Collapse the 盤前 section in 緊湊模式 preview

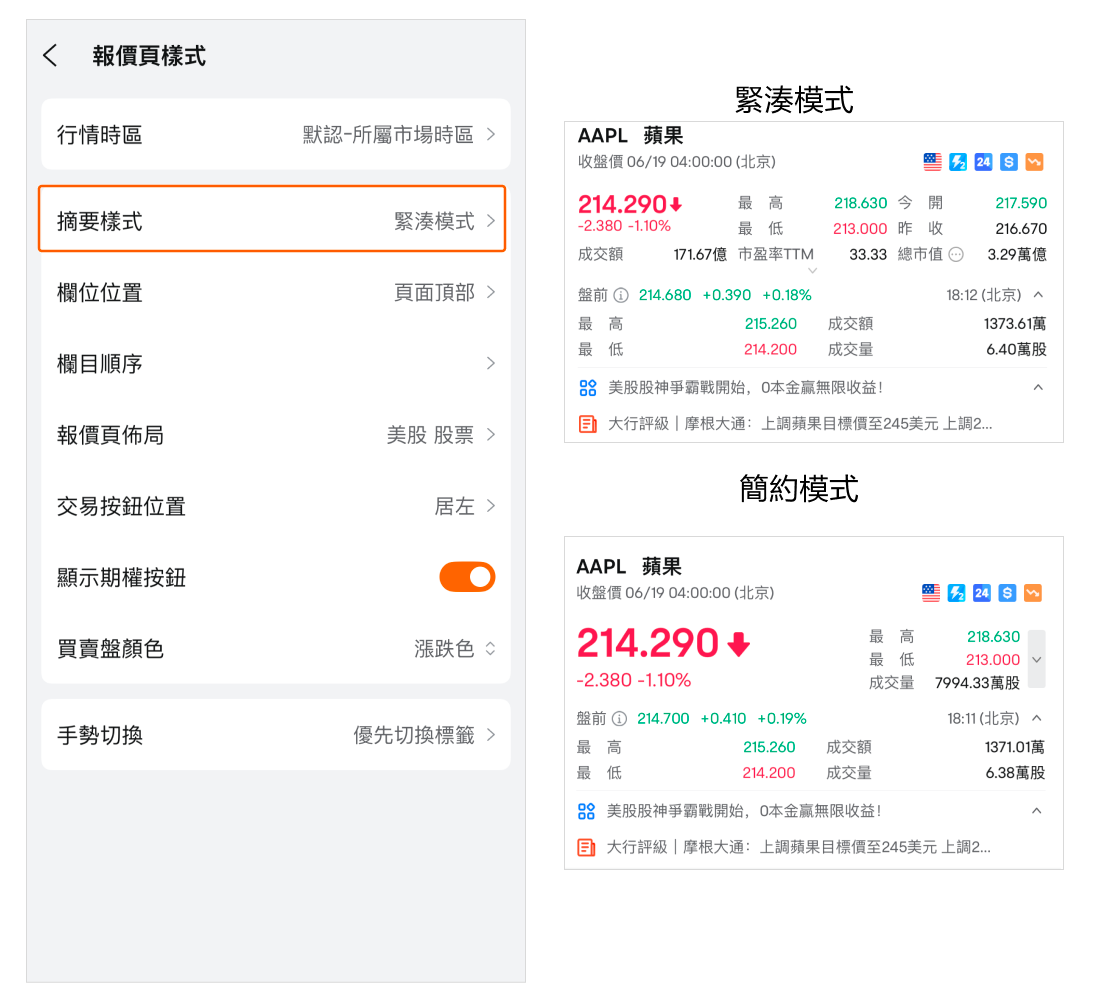[x=1038, y=295]
